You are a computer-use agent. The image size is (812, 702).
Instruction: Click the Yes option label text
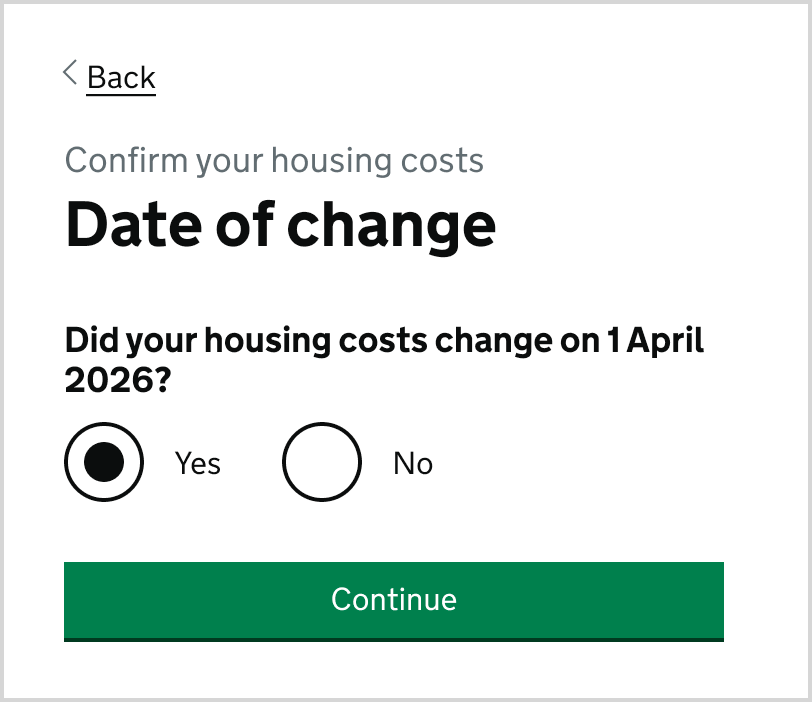[x=198, y=463]
